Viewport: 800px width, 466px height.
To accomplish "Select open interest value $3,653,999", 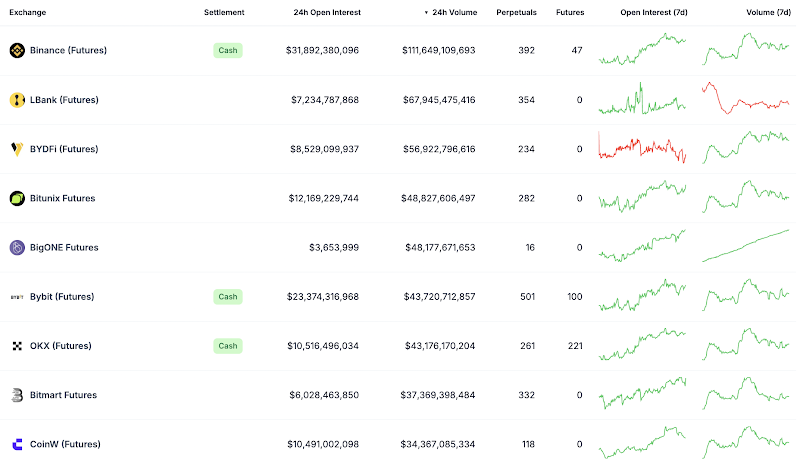I will pos(334,248).
